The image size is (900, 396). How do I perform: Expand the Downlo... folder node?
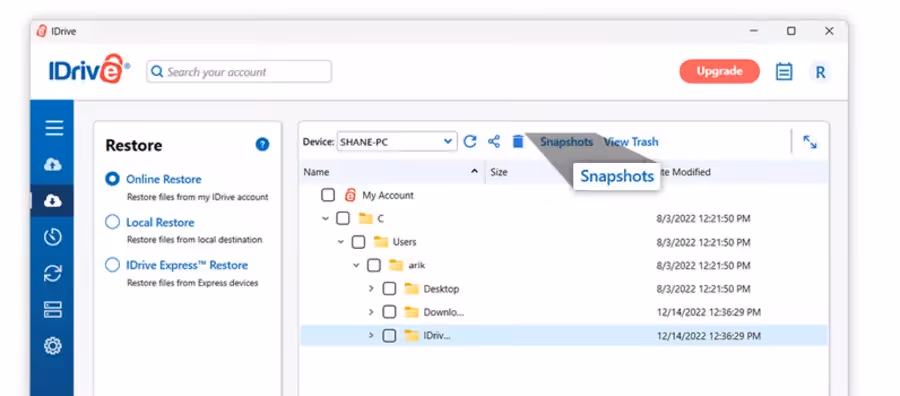(371, 312)
